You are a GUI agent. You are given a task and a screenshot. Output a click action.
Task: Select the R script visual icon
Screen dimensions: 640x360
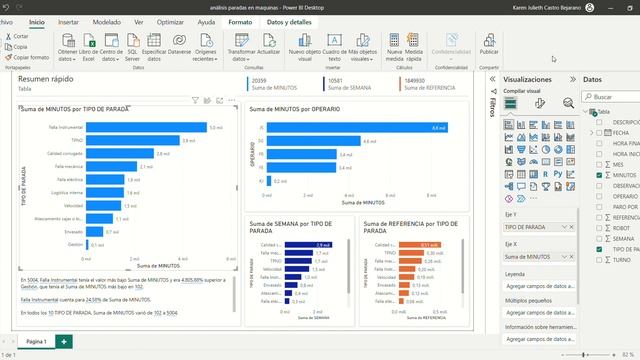pyautogui.click(x=546, y=174)
